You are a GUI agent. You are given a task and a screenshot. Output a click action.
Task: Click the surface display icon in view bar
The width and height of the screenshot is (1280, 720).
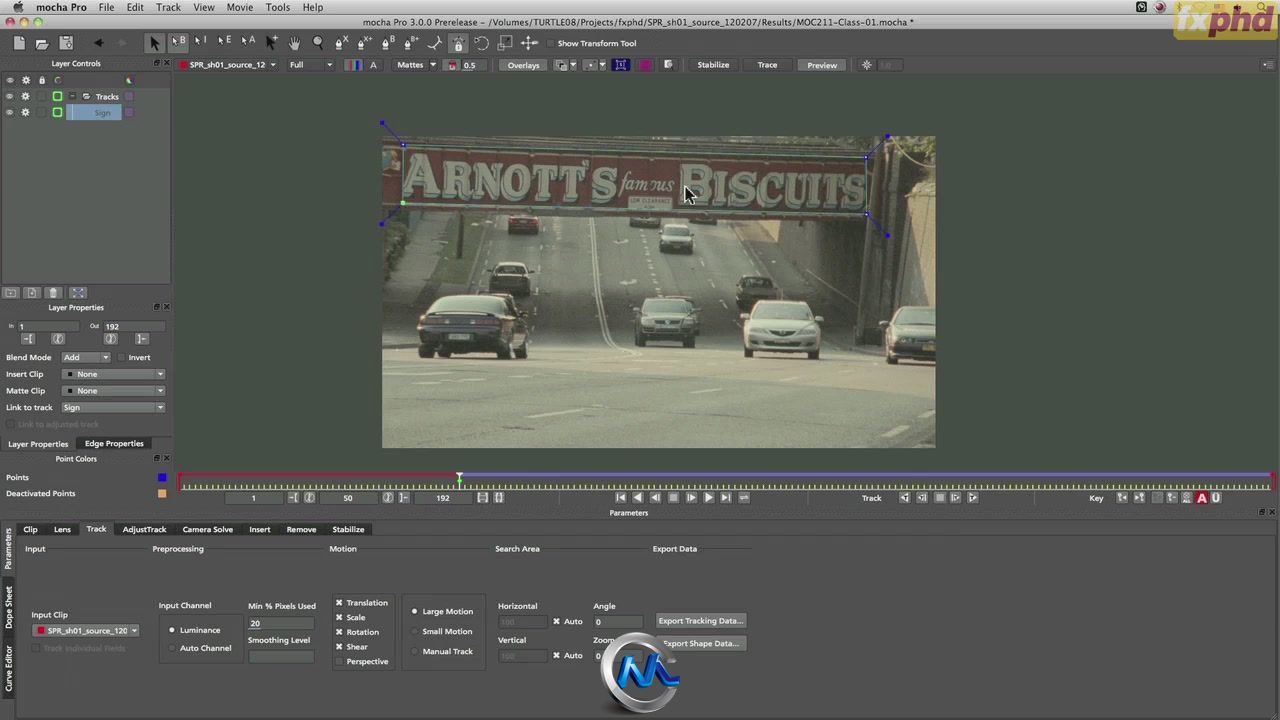(621, 65)
